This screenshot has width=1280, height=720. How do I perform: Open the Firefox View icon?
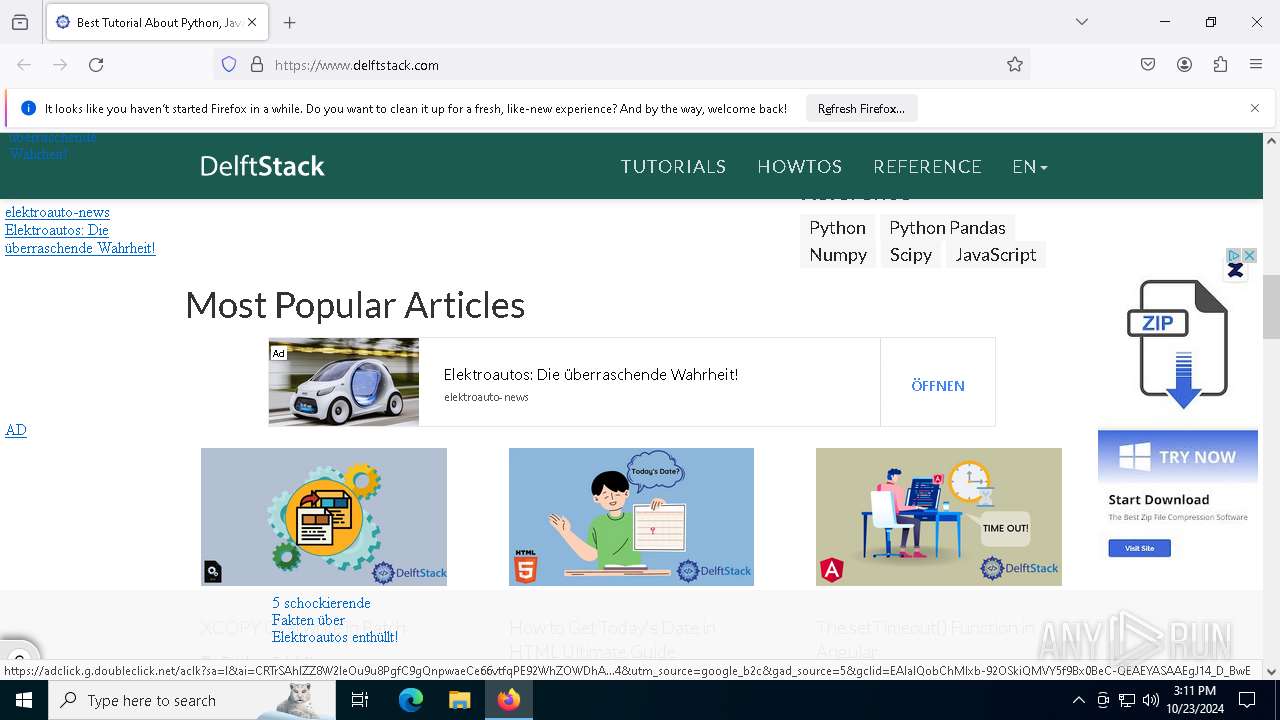20,22
